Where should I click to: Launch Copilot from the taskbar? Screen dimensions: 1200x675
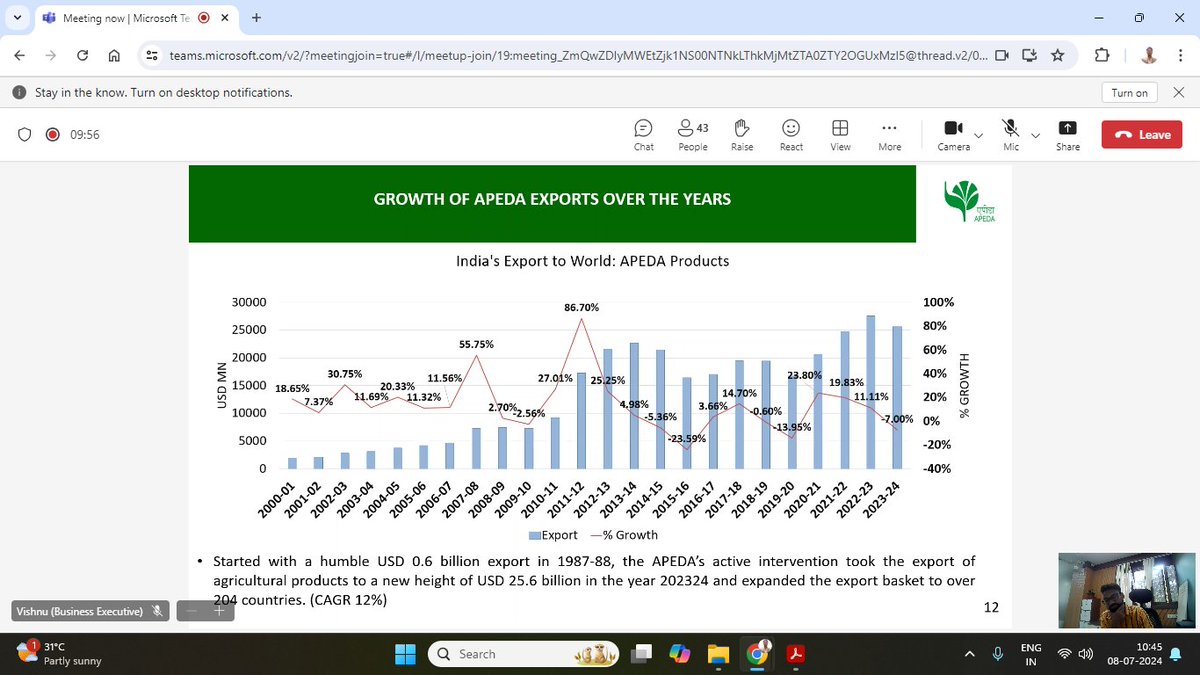tap(679, 654)
